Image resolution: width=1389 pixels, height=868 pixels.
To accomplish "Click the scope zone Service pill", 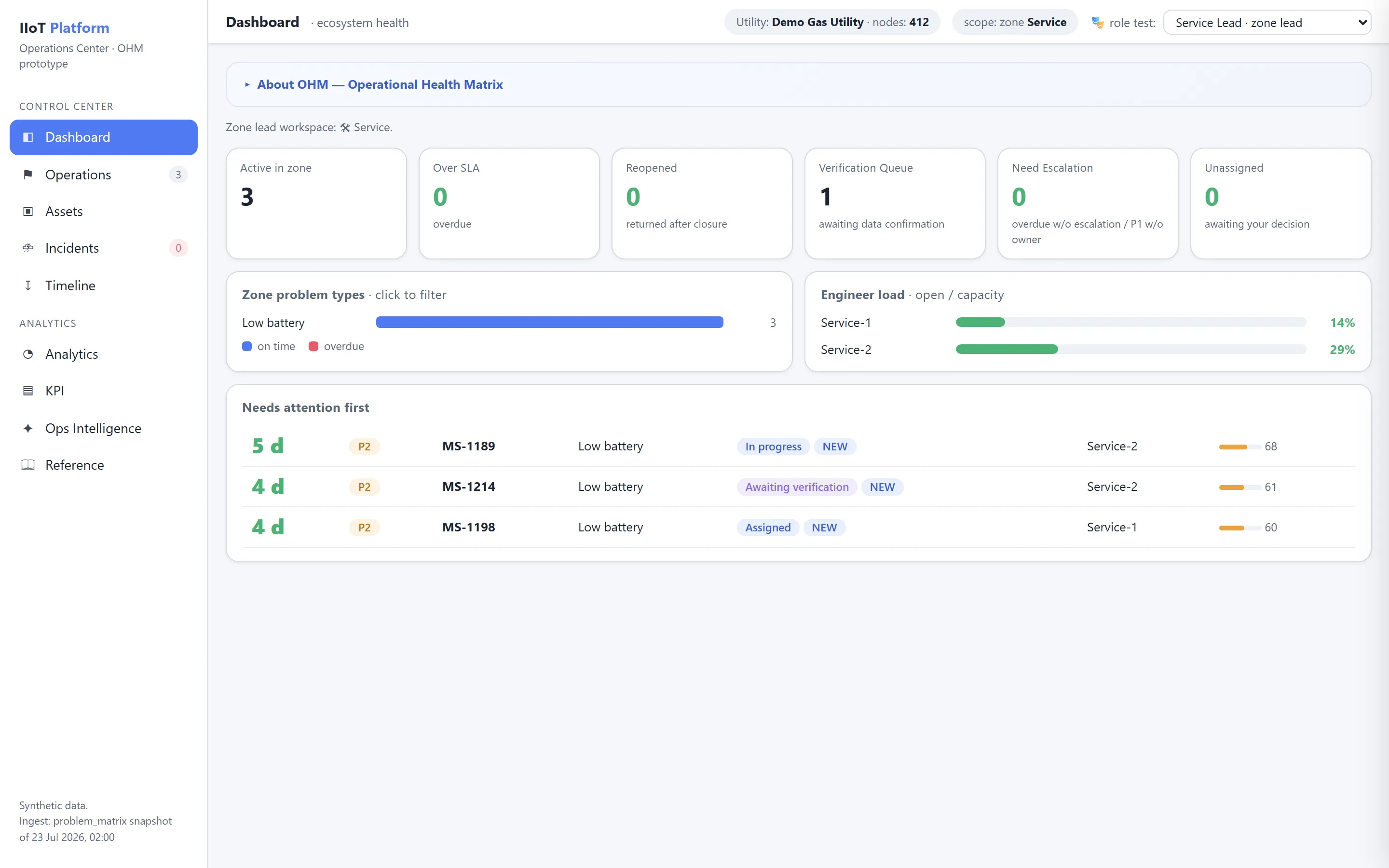I will click(x=1015, y=22).
